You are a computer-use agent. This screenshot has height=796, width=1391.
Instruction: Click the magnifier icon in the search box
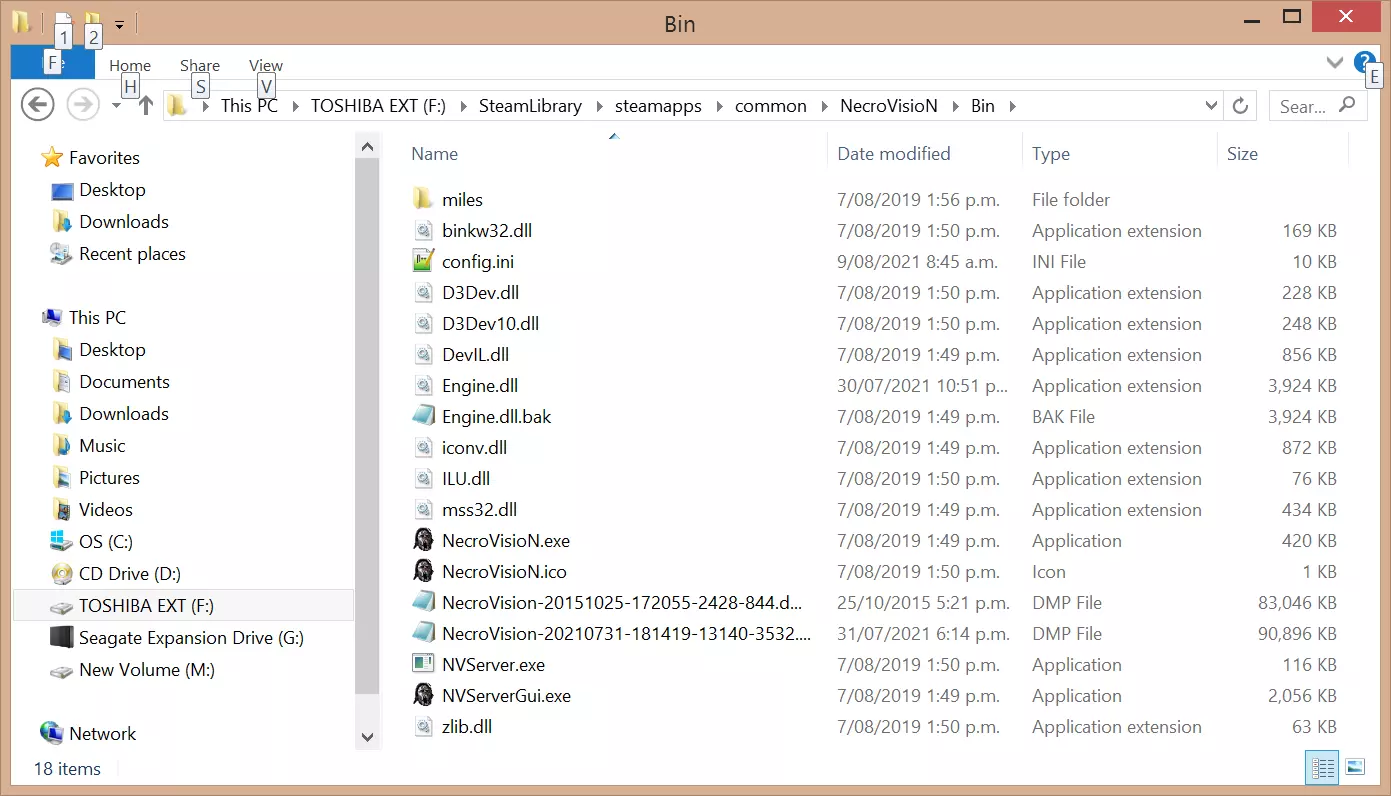[1347, 105]
